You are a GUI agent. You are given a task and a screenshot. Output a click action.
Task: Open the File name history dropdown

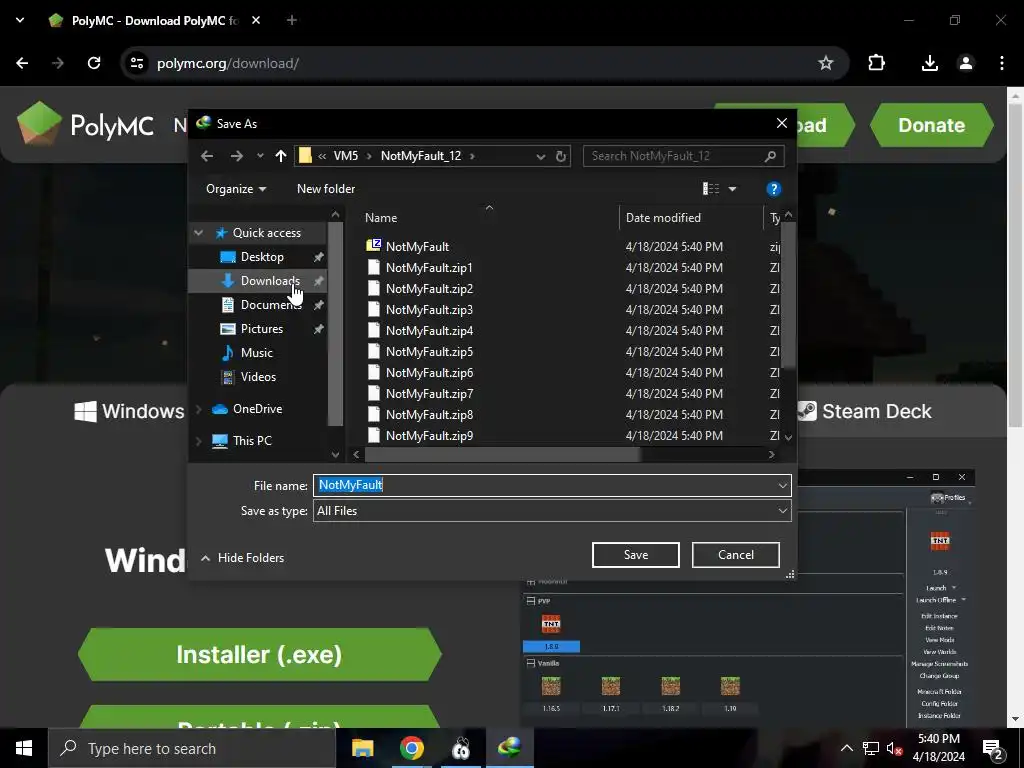[782, 485]
